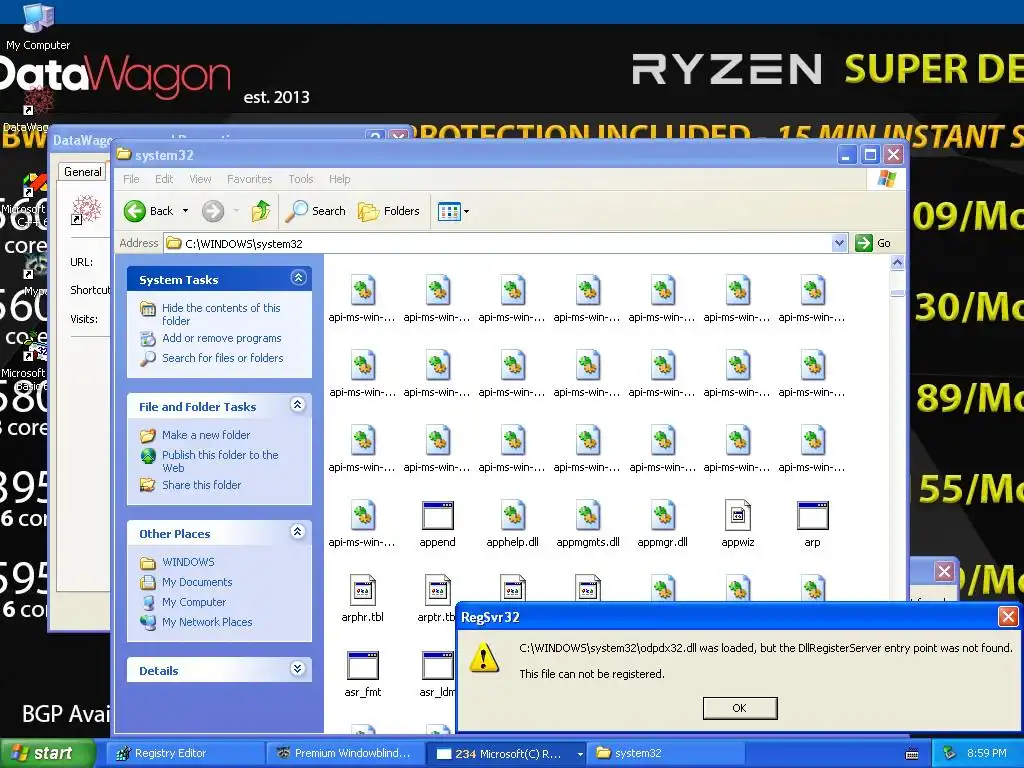
Task: Close the RegSvr32 error dialog
Action: click(x=1008, y=616)
